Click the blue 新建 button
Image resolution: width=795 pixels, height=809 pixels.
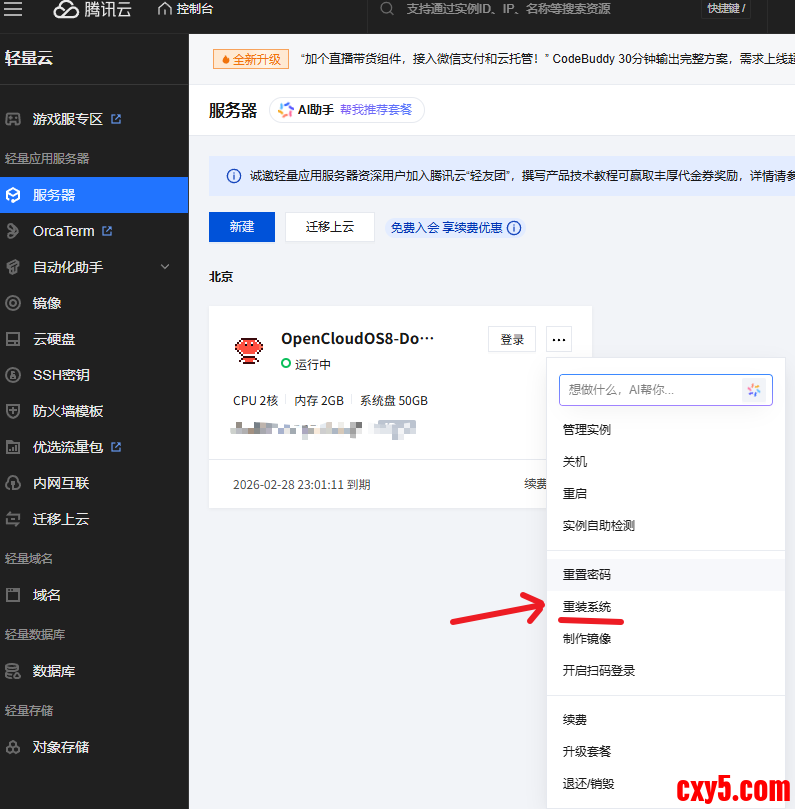click(x=242, y=226)
